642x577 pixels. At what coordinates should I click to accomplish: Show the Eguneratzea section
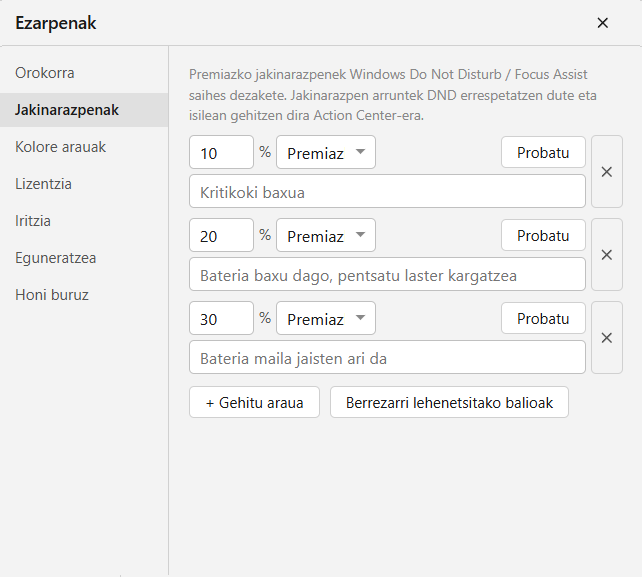tap(84, 258)
